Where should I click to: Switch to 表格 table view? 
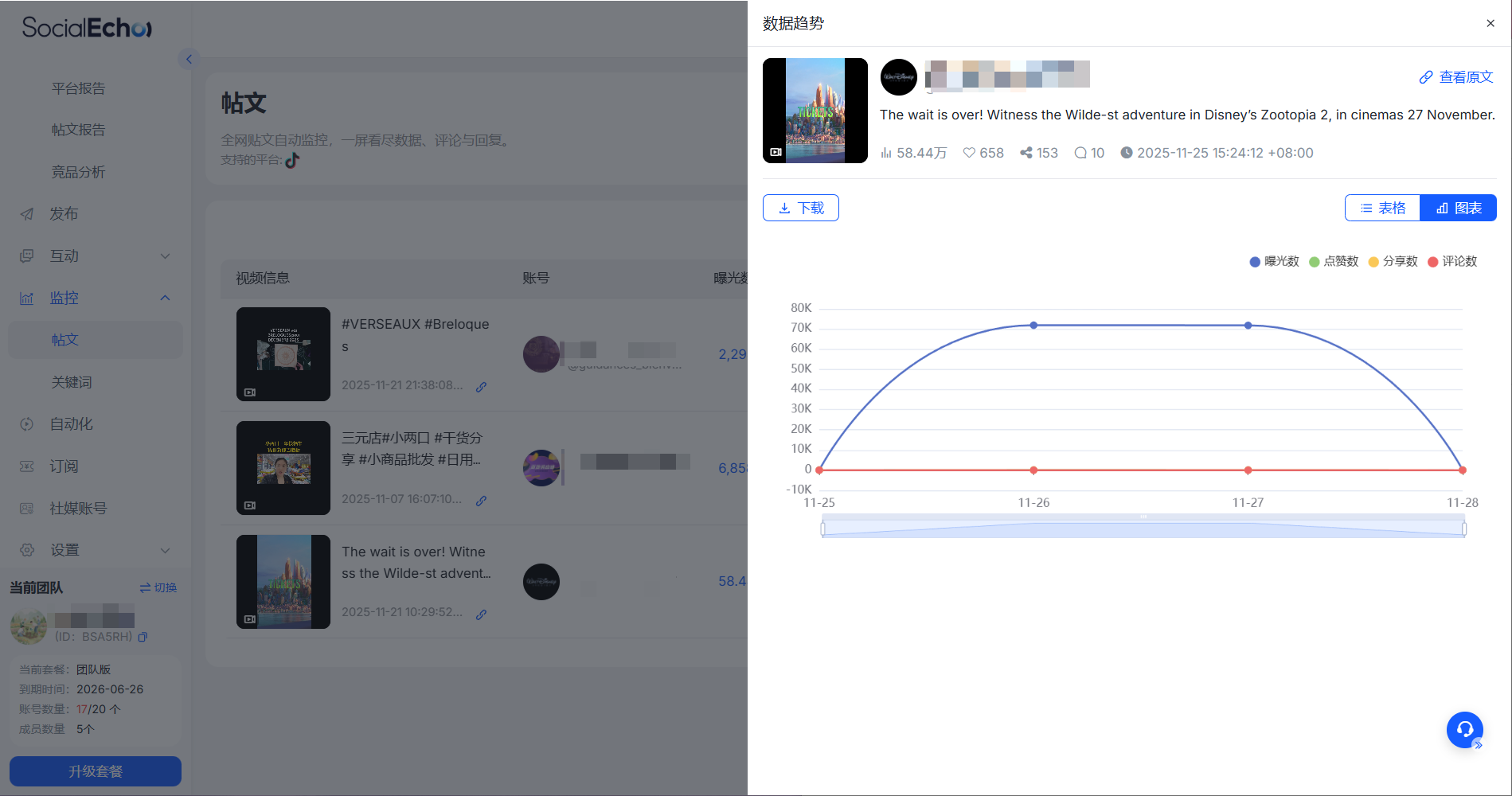point(1382,208)
